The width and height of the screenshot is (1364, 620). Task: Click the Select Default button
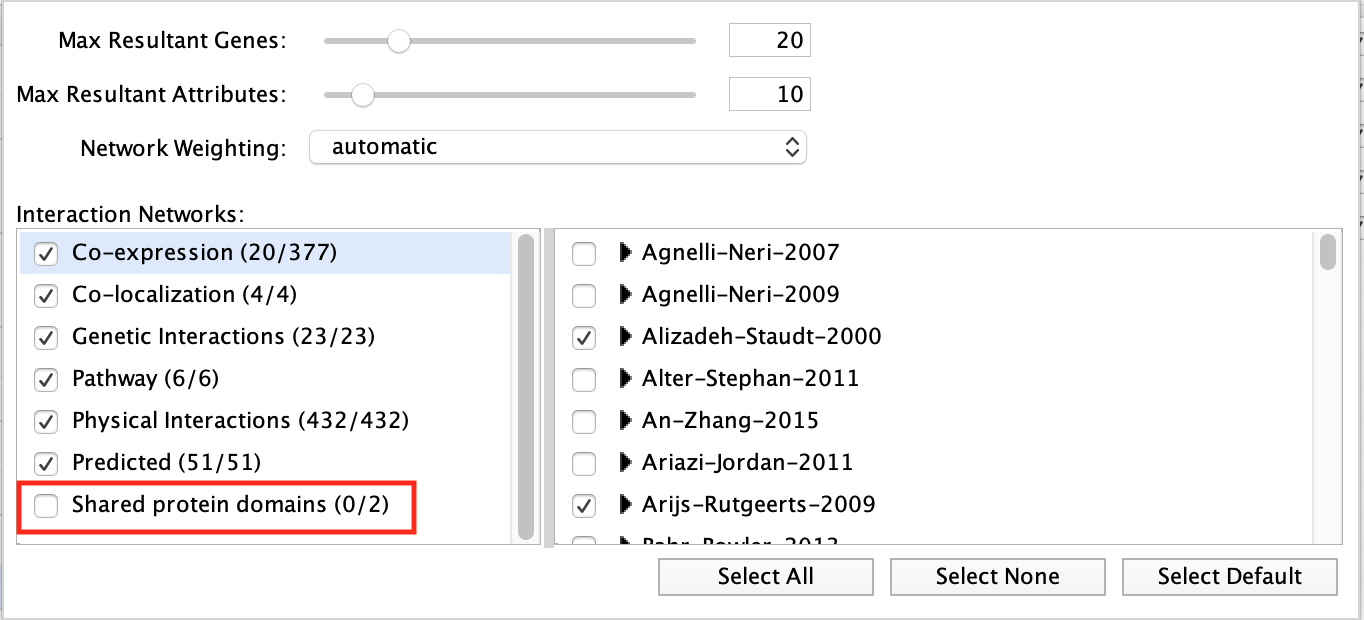pyautogui.click(x=1229, y=577)
